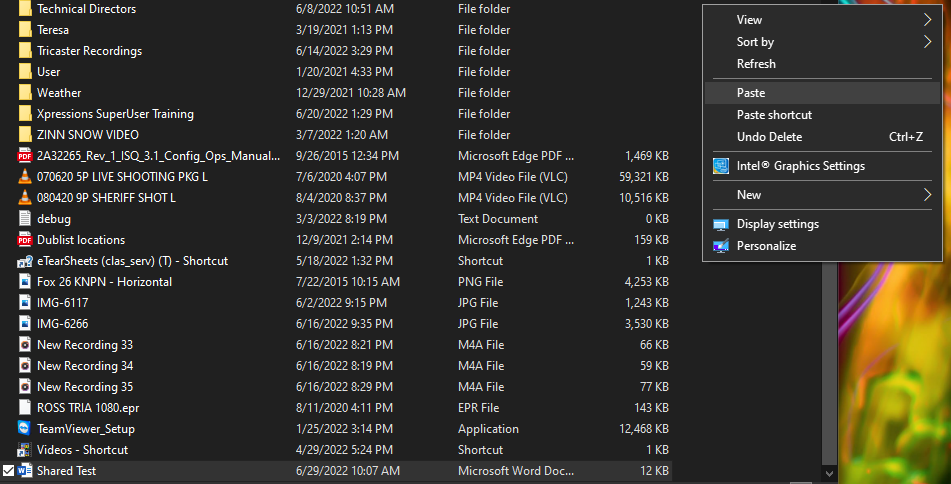Viewport: 951px width, 484px height.
Task: Open Display settings from the context menu
Action: [822, 224]
